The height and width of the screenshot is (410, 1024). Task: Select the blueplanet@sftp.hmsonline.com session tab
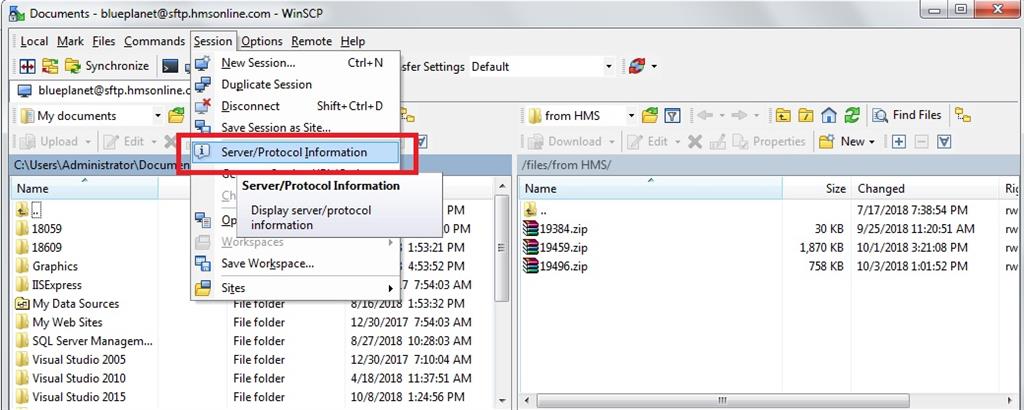(x=103, y=90)
